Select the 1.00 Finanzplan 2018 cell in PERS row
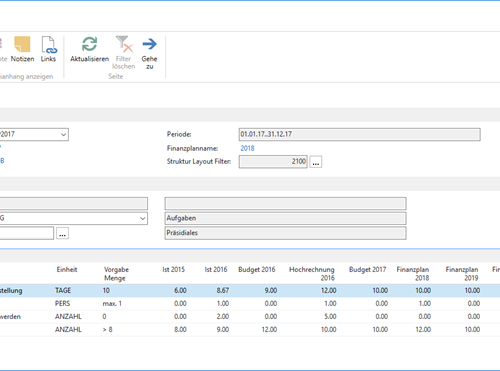Screen dimensions: 500x371 point(425,303)
